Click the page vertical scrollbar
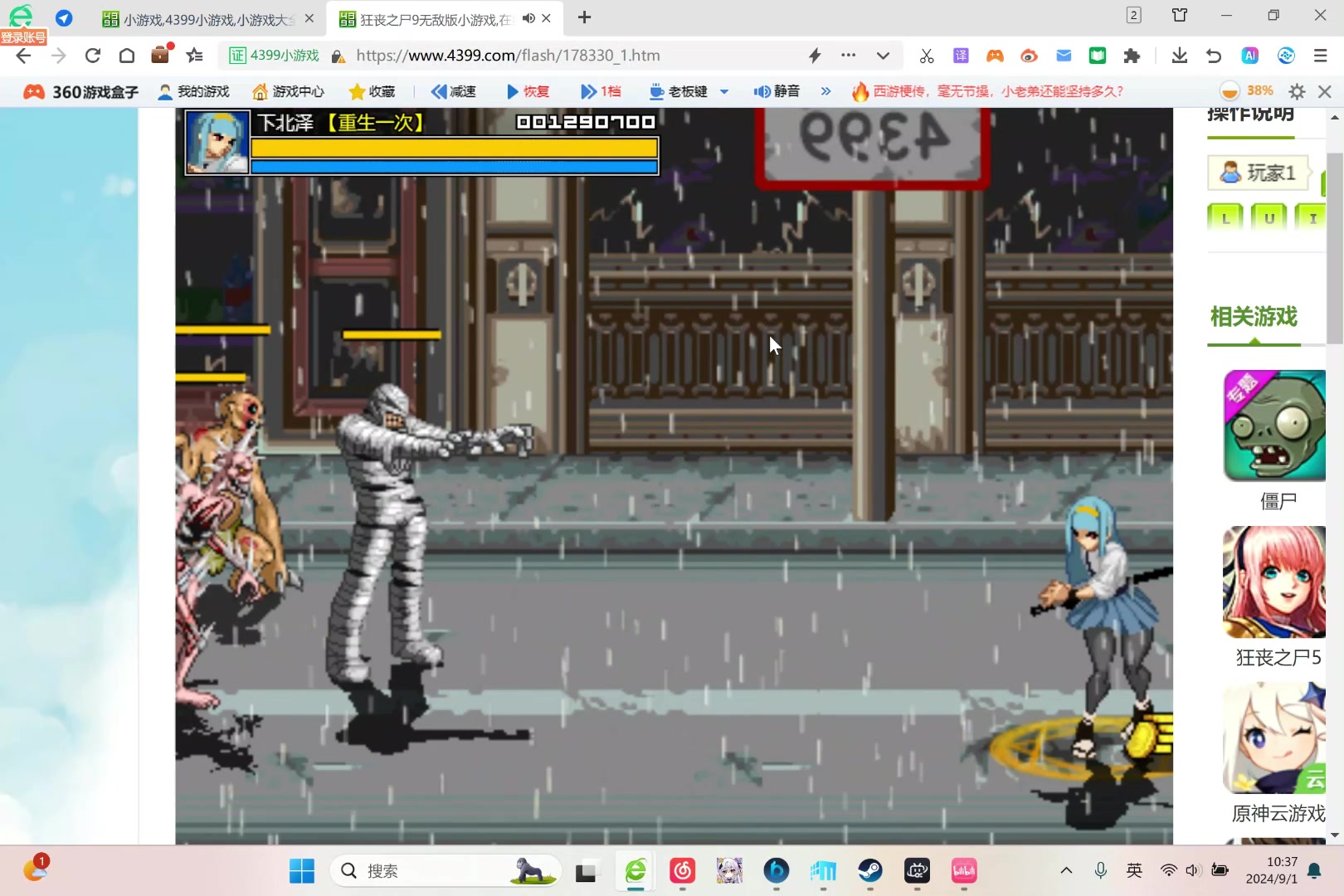1344x896 pixels. pos(1334,246)
